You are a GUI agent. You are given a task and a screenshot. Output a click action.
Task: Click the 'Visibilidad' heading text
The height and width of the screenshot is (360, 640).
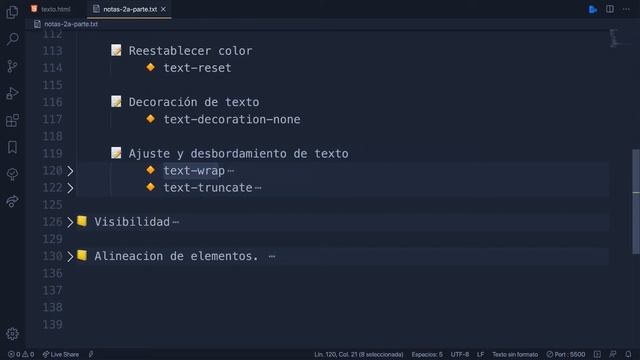pyautogui.click(x=132, y=222)
